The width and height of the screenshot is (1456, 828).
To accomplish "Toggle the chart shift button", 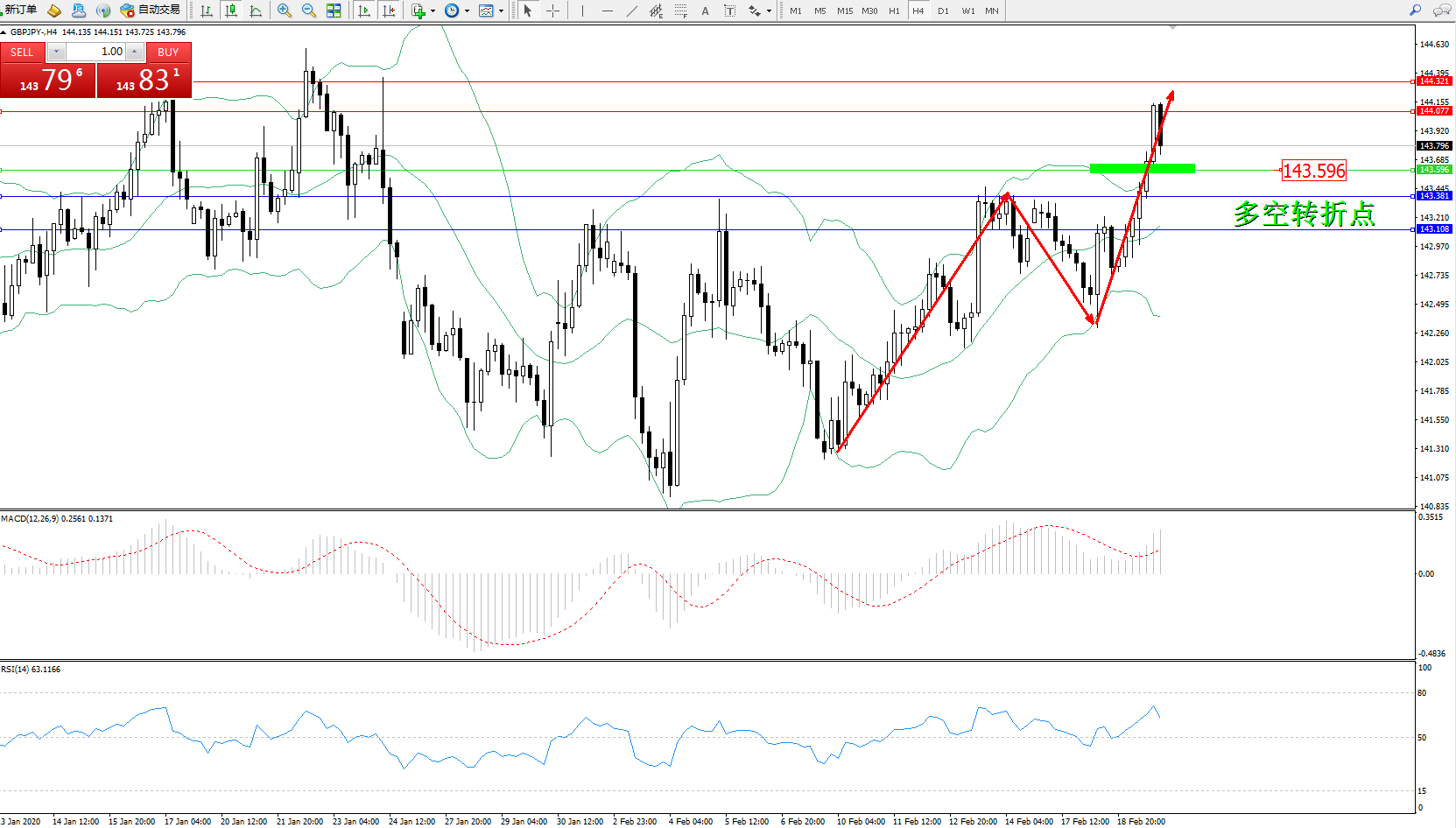I will [x=389, y=11].
